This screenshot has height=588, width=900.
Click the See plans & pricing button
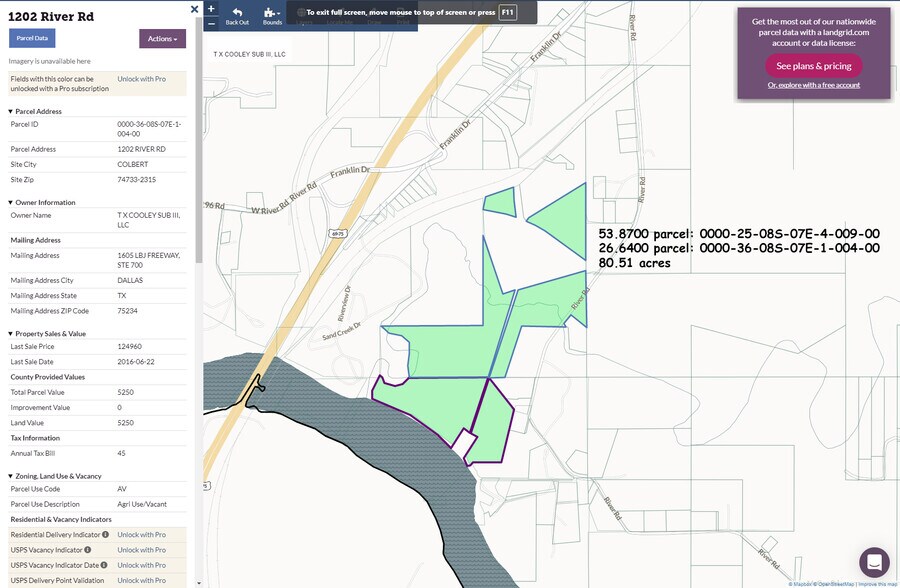tap(813, 66)
